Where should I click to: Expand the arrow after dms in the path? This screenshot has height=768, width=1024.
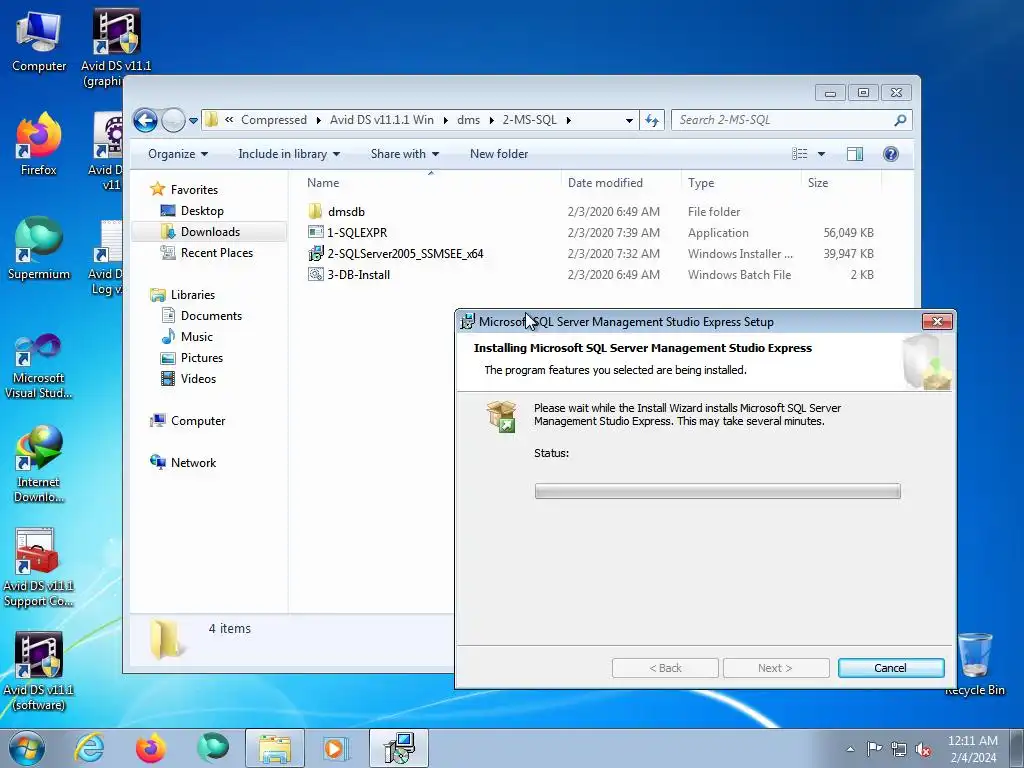(491, 120)
